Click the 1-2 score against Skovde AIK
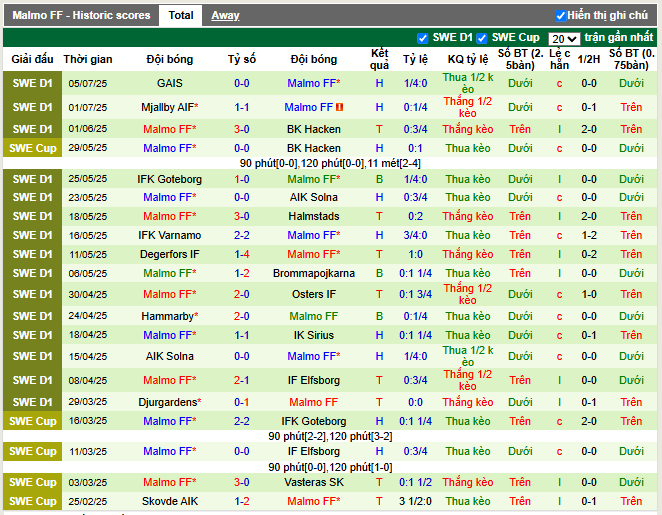This screenshot has width=662, height=515. [x=242, y=501]
